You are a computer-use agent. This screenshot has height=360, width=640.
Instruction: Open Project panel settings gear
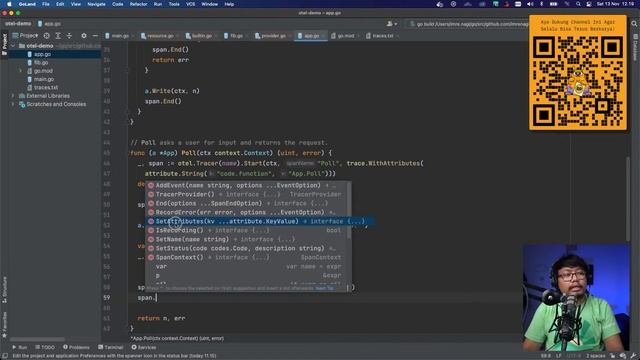84,36
